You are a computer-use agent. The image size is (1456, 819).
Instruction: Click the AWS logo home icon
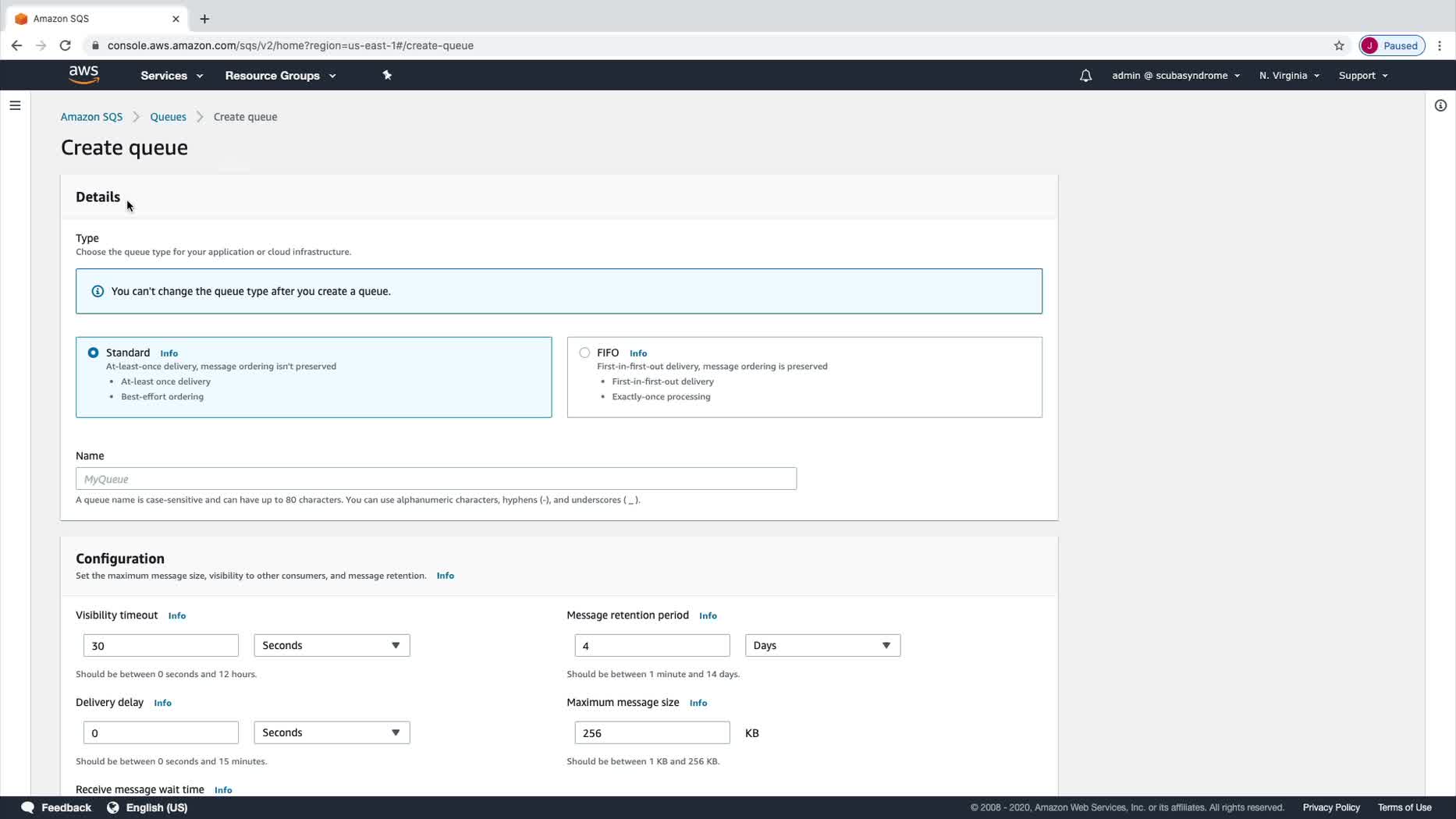[83, 75]
